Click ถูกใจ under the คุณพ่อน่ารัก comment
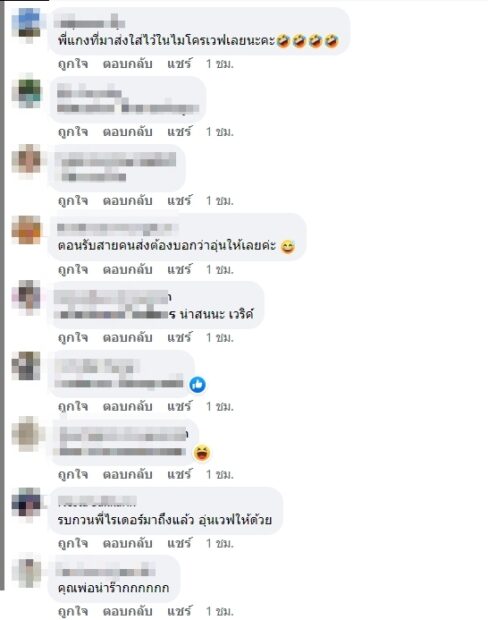The image size is (488, 620). coord(73,611)
